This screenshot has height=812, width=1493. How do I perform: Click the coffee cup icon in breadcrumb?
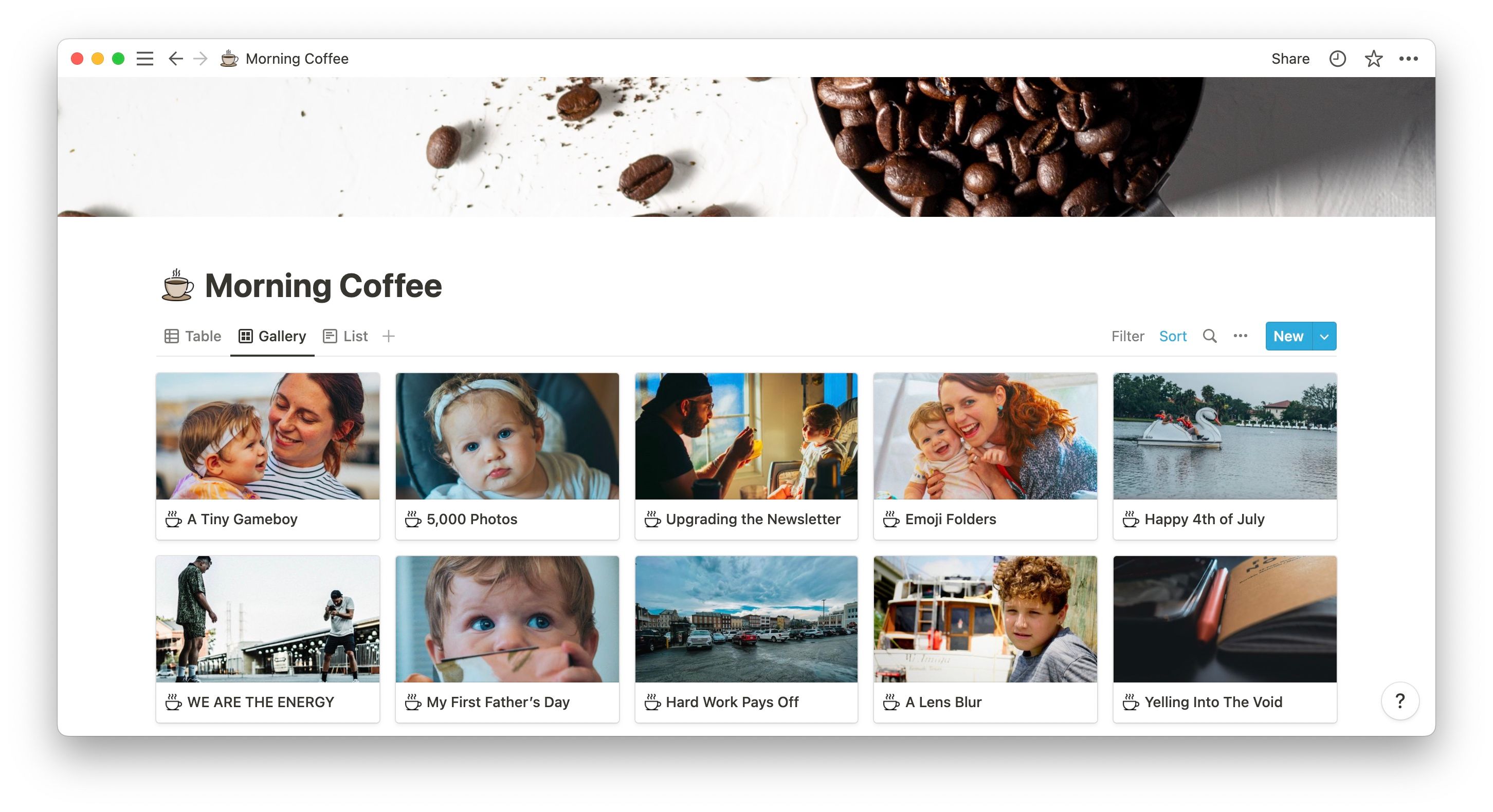(x=229, y=59)
